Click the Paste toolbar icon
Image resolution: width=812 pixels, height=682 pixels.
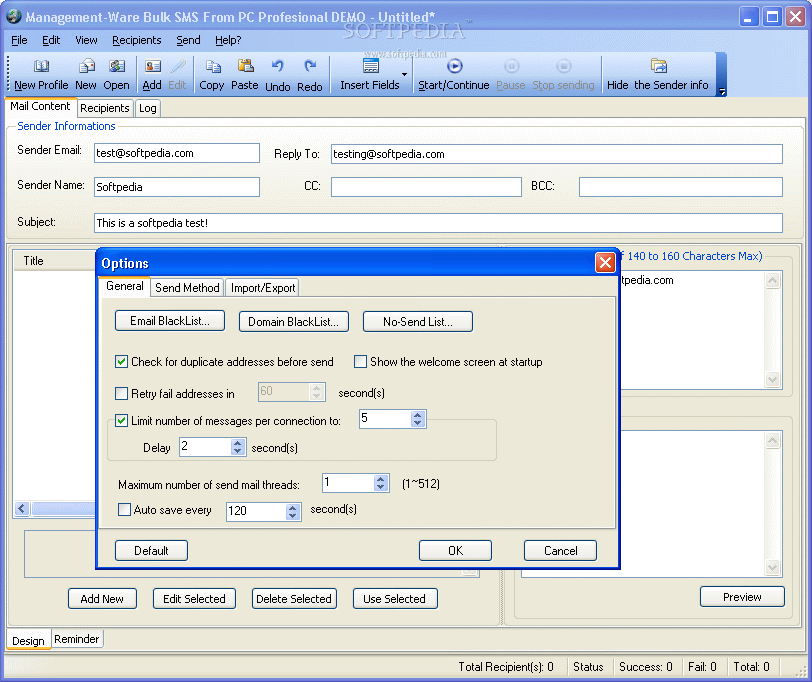point(245,66)
